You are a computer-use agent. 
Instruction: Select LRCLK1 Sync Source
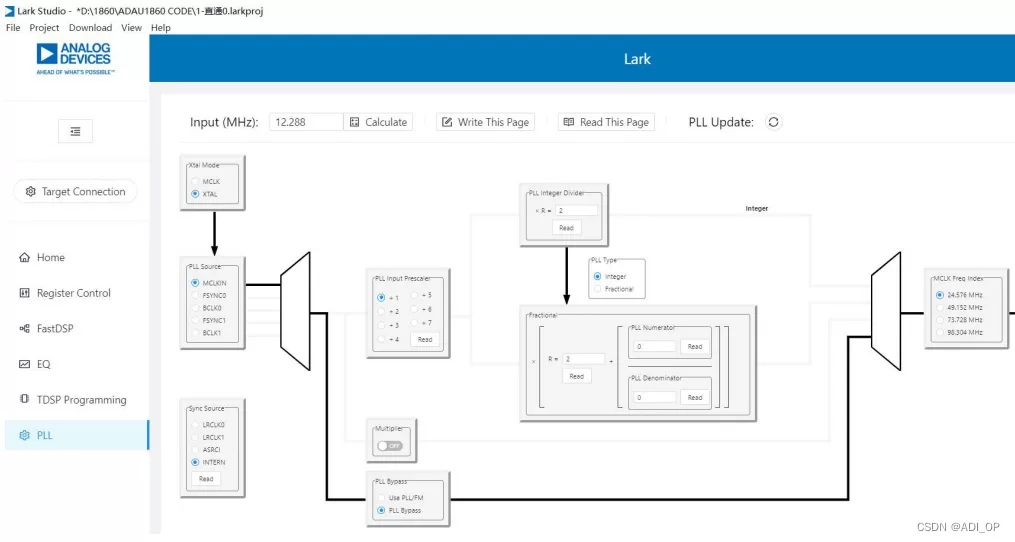coord(195,438)
